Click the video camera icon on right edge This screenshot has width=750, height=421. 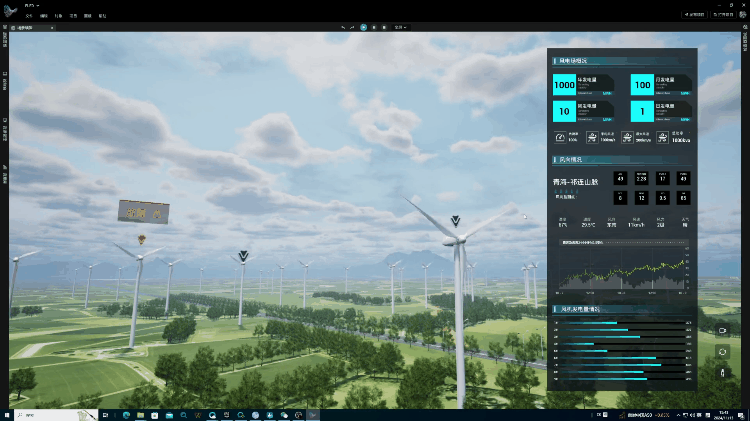(x=722, y=329)
